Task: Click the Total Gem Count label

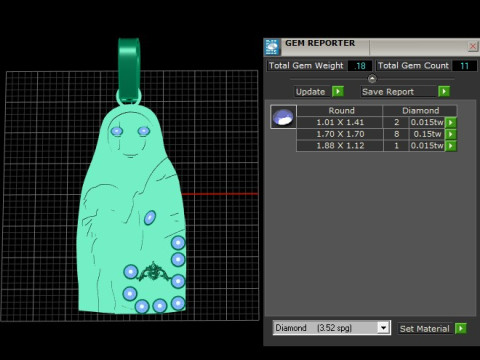Action: coord(413,66)
